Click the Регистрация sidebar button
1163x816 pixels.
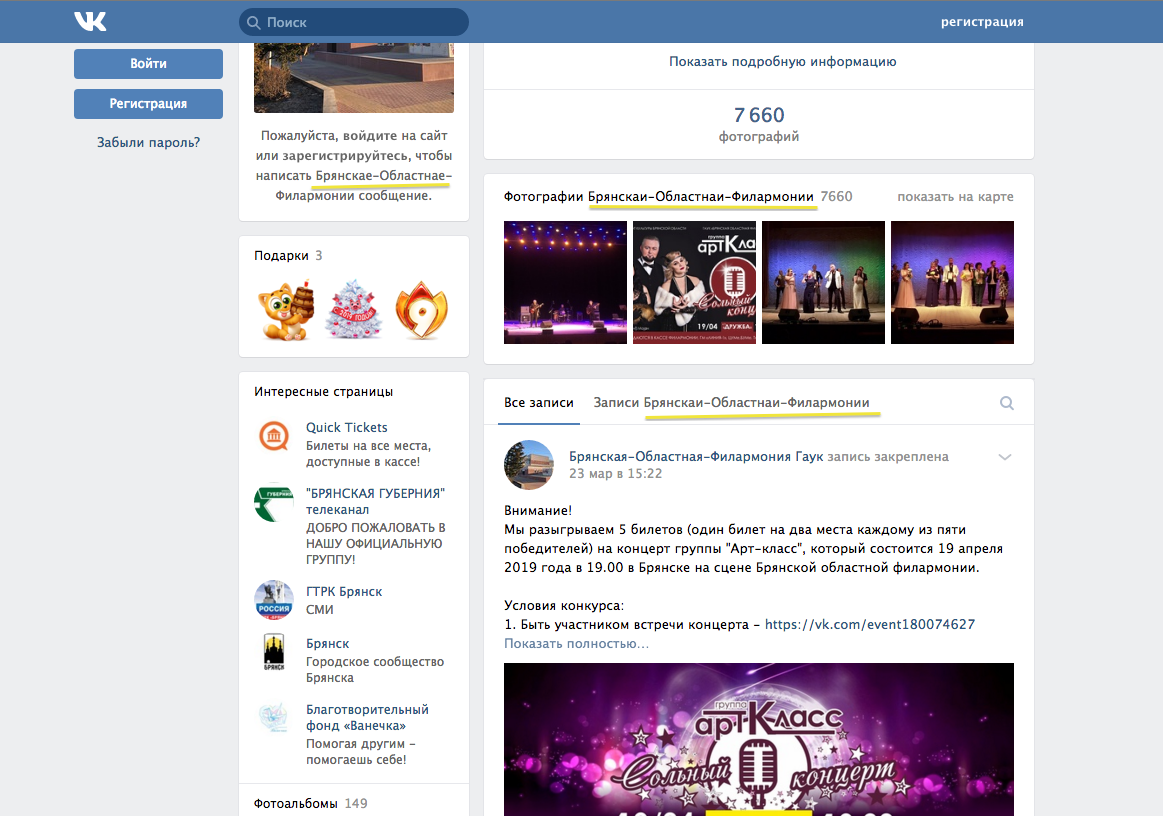(x=148, y=104)
